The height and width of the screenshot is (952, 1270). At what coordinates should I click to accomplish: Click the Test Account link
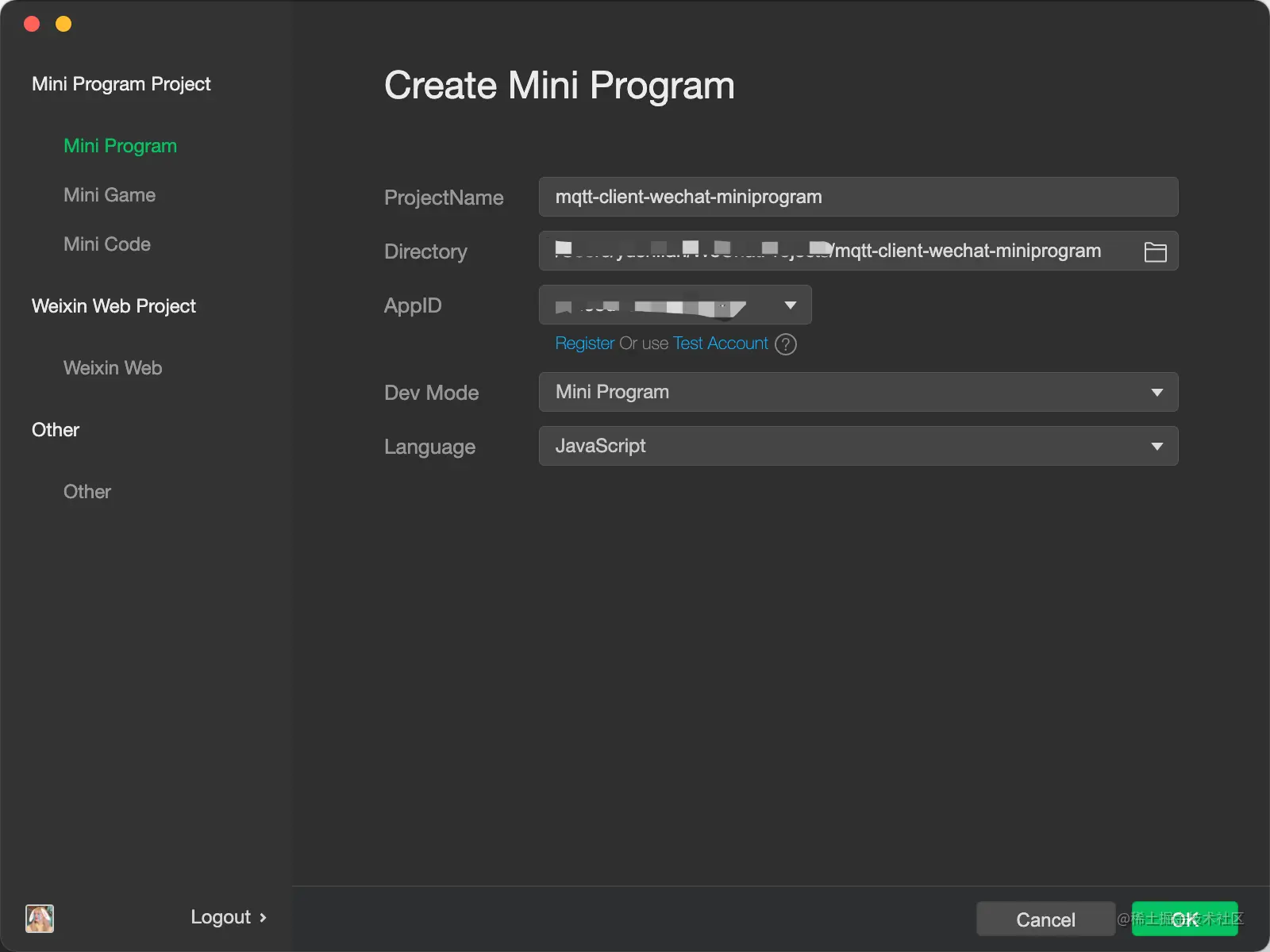(721, 344)
